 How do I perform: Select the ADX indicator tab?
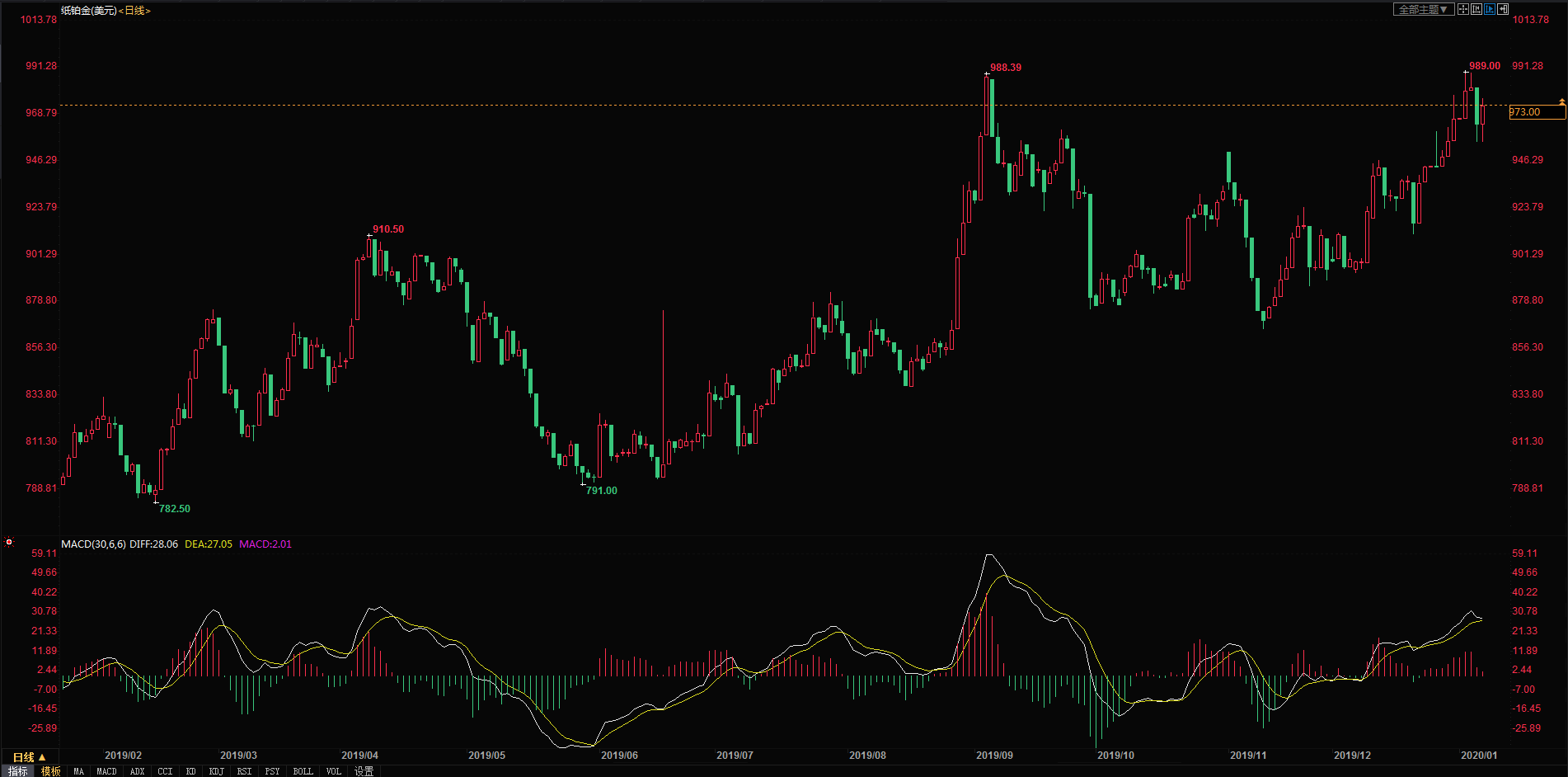[x=138, y=771]
